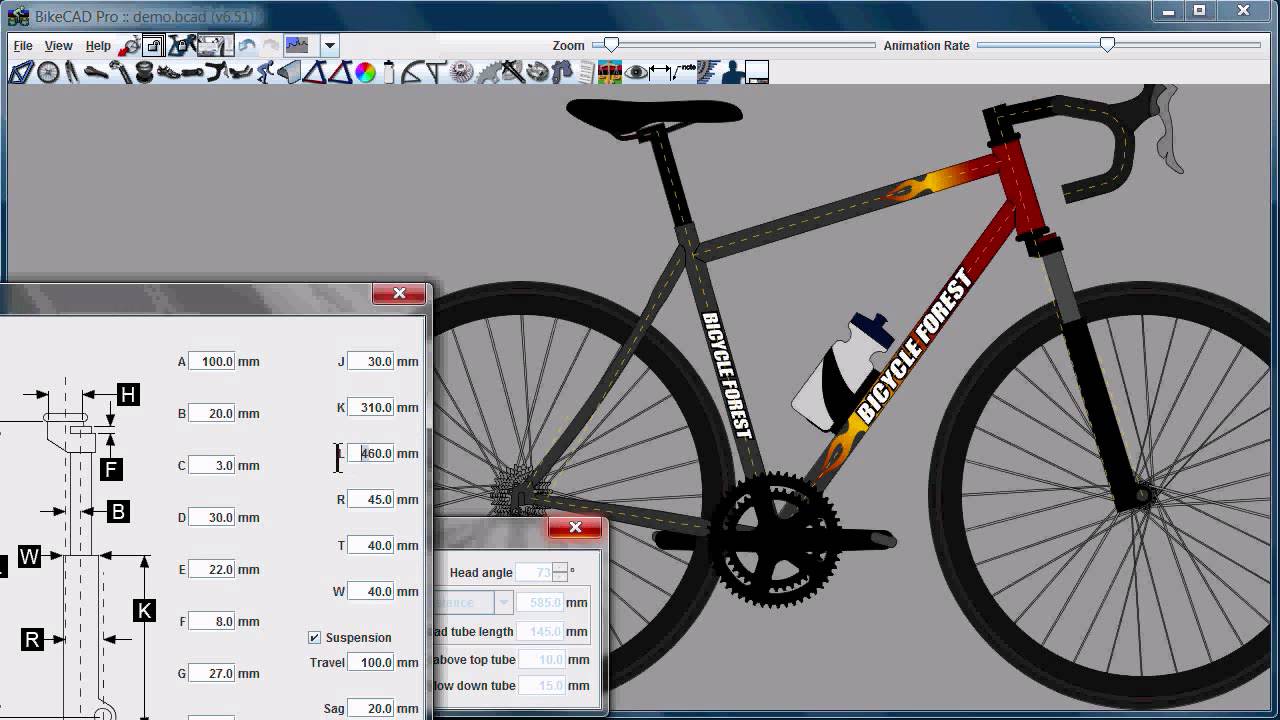1280x720 pixels.
Task: Click the Animation Rate slider handle
Action: tap(1107, 45)
